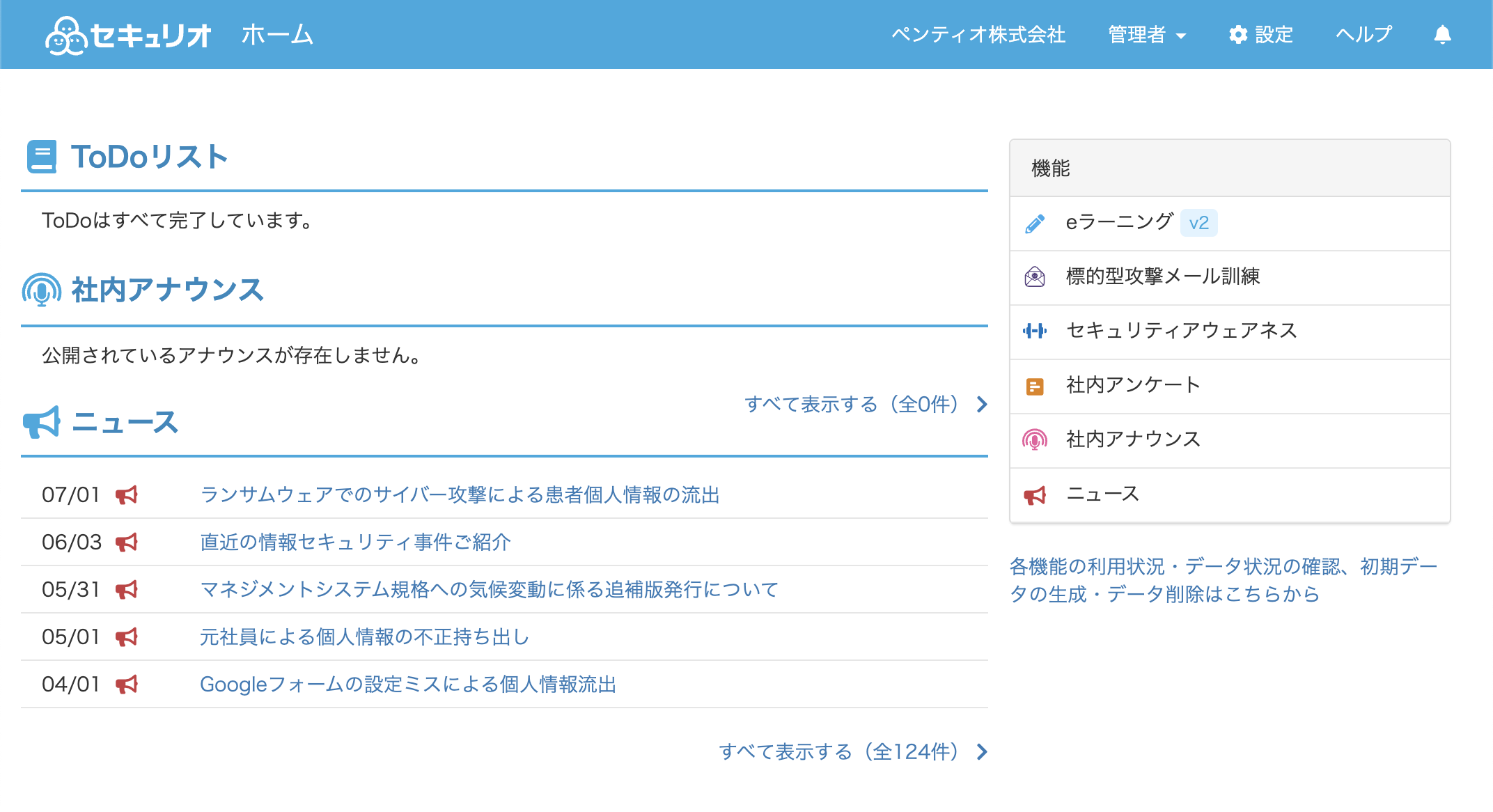Click the settings gear icon
This screenshot has height=812, width=1493.
(x=1237, y=34)
